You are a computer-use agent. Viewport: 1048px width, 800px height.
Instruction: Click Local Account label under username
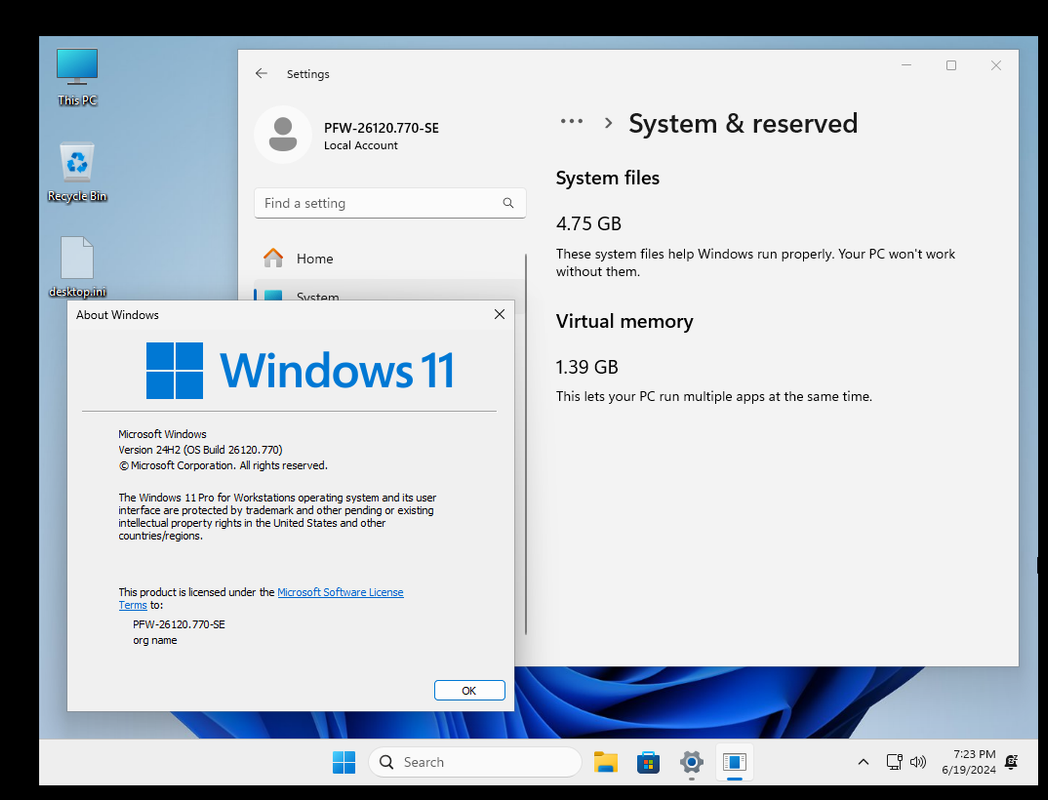pyautogui.click(x=360, y=145)
